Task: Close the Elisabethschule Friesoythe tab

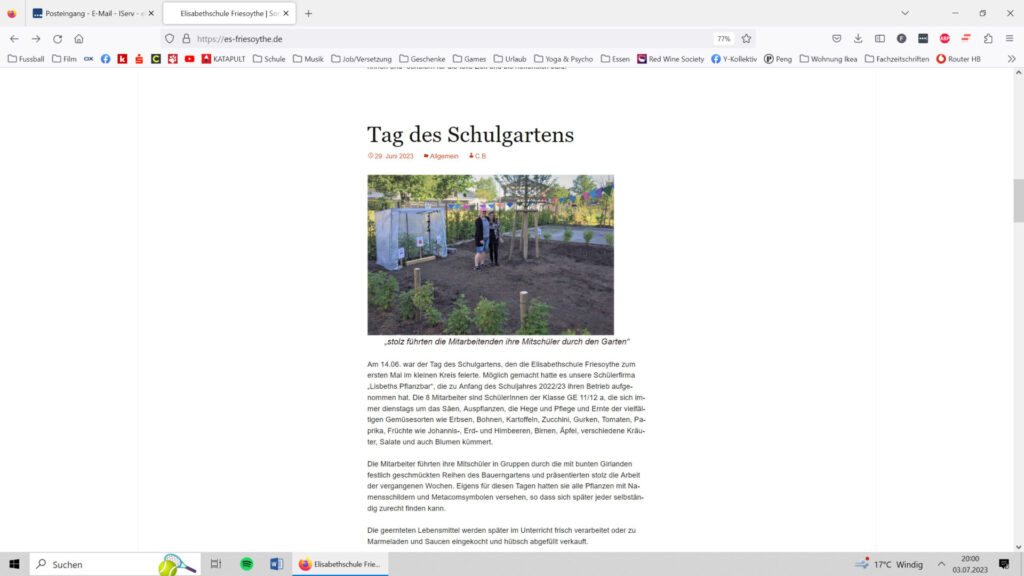Action: tap(286, 13)
